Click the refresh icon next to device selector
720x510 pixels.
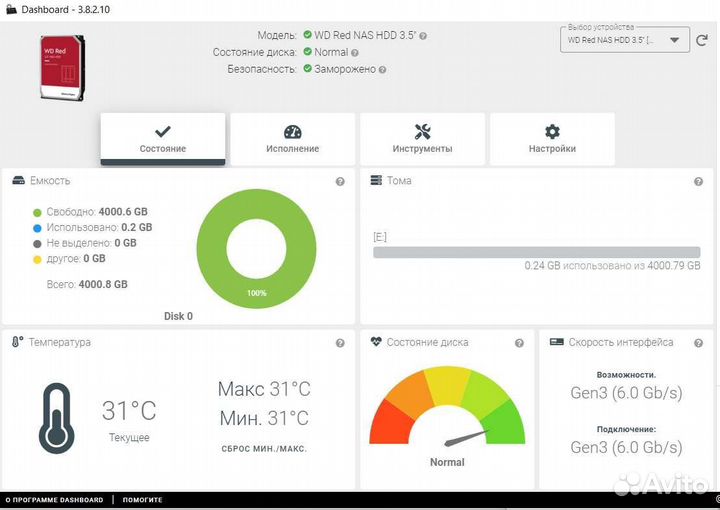pos(702,41)
